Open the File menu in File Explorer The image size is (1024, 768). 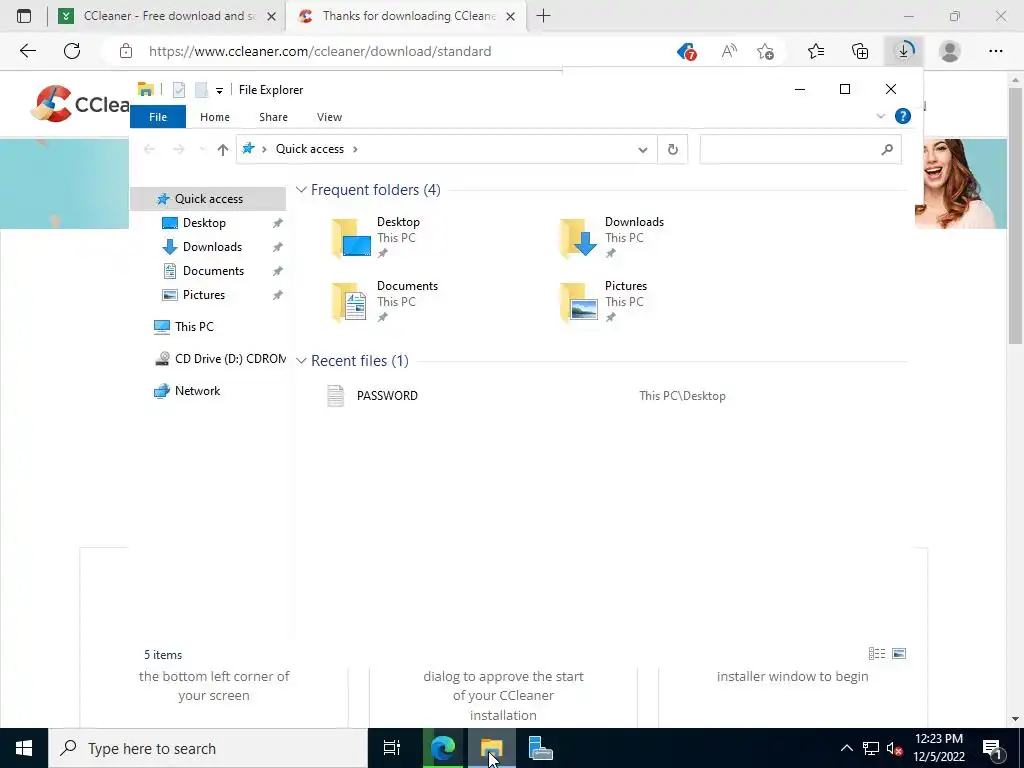tap(158, 117)
